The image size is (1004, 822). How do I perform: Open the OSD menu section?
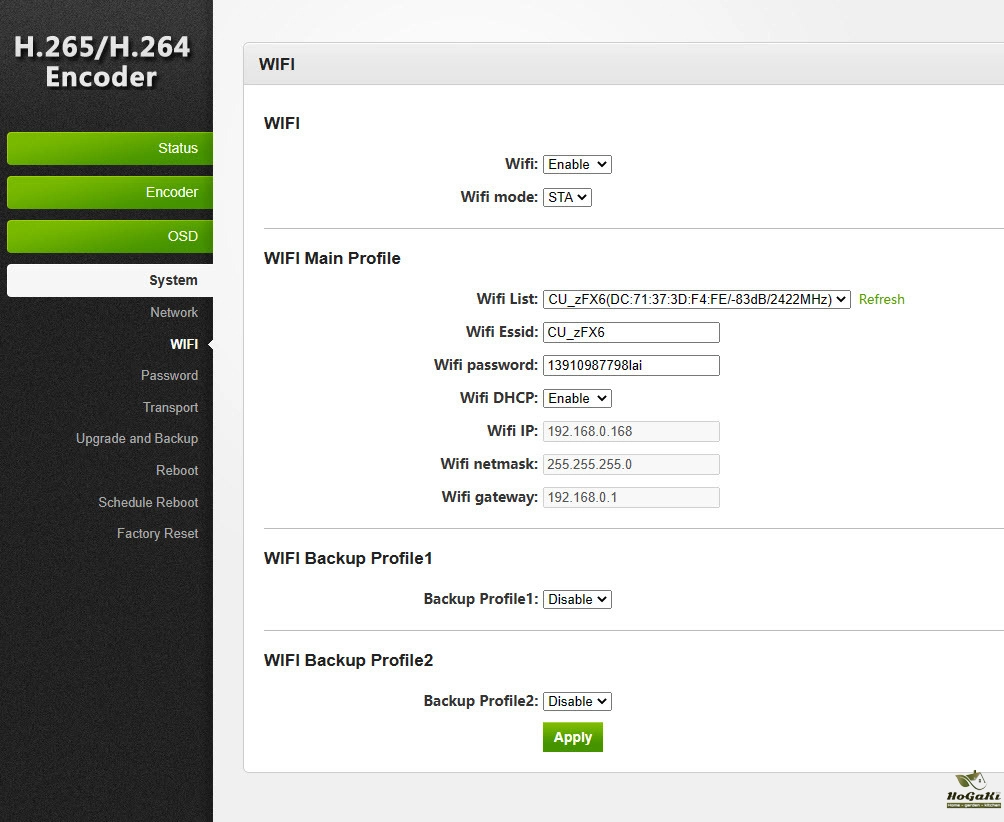coord(110,236)
